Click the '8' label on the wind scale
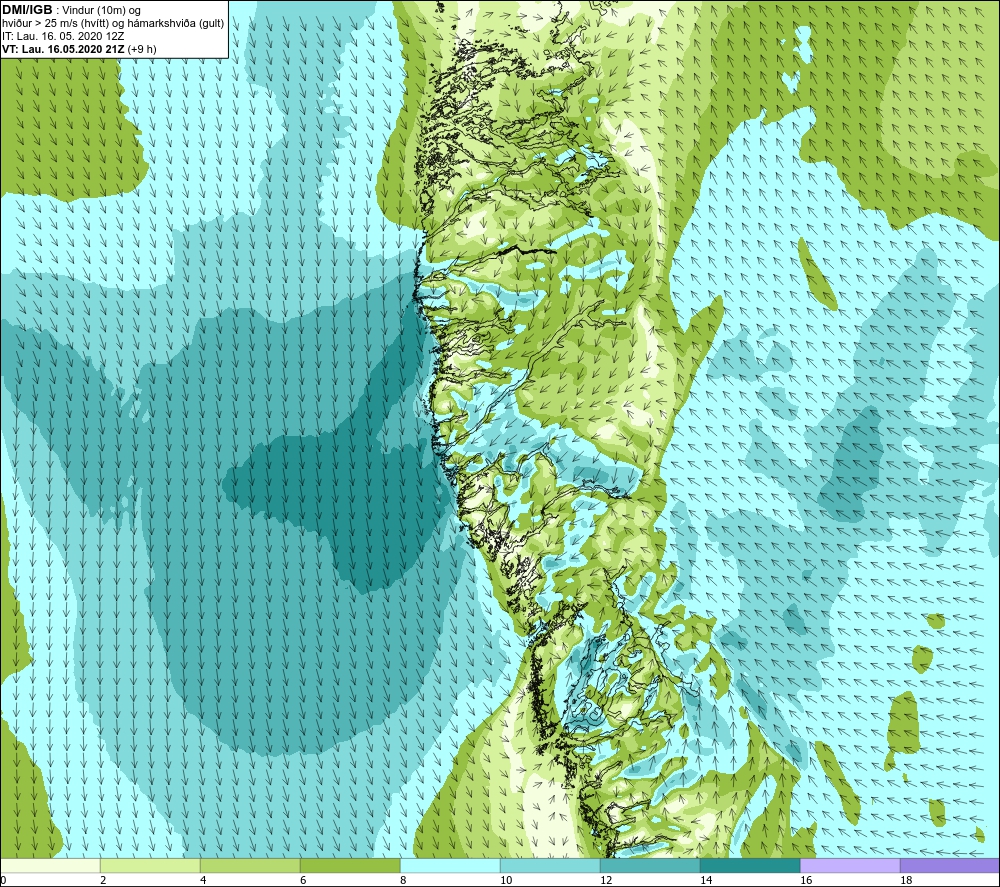 pyautogui.click(x=404, y=880)
